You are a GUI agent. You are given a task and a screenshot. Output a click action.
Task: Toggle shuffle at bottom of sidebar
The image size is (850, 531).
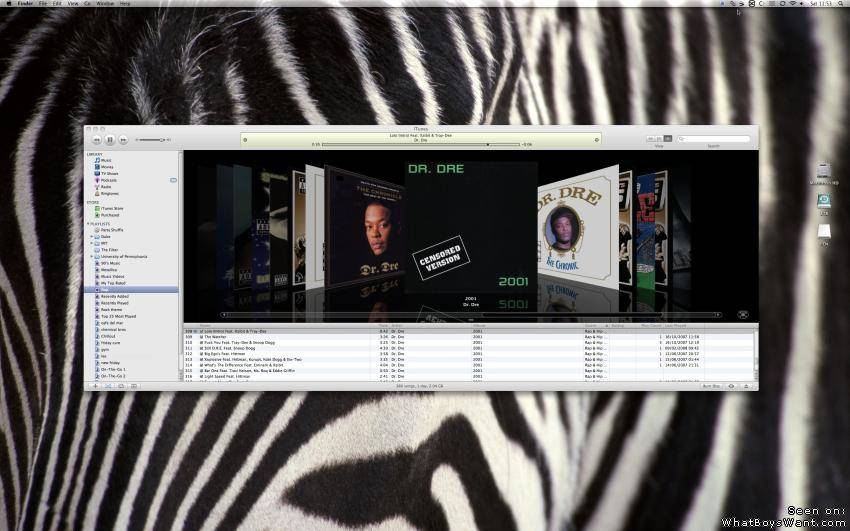(108, 386)
